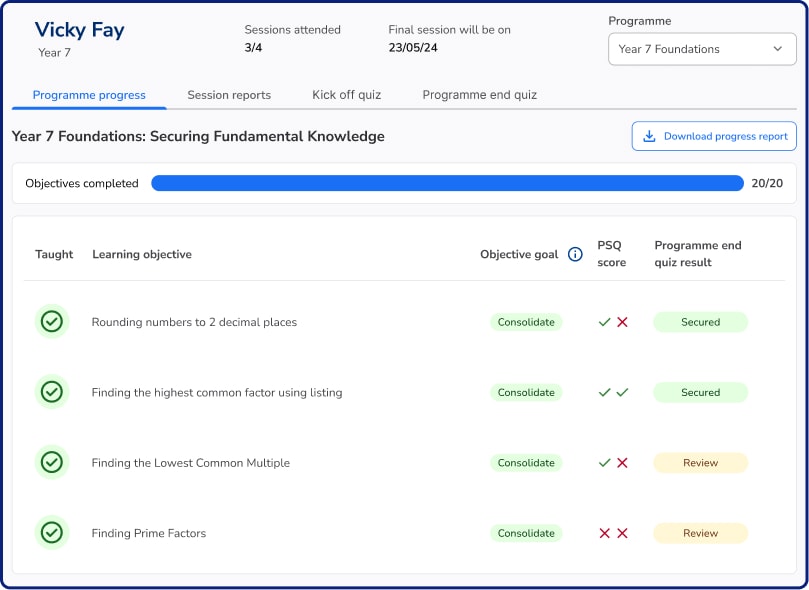Click taught checkmark for Finding Prime Factors
This screenshot has width=809, height=590.
tap(52, 532)
